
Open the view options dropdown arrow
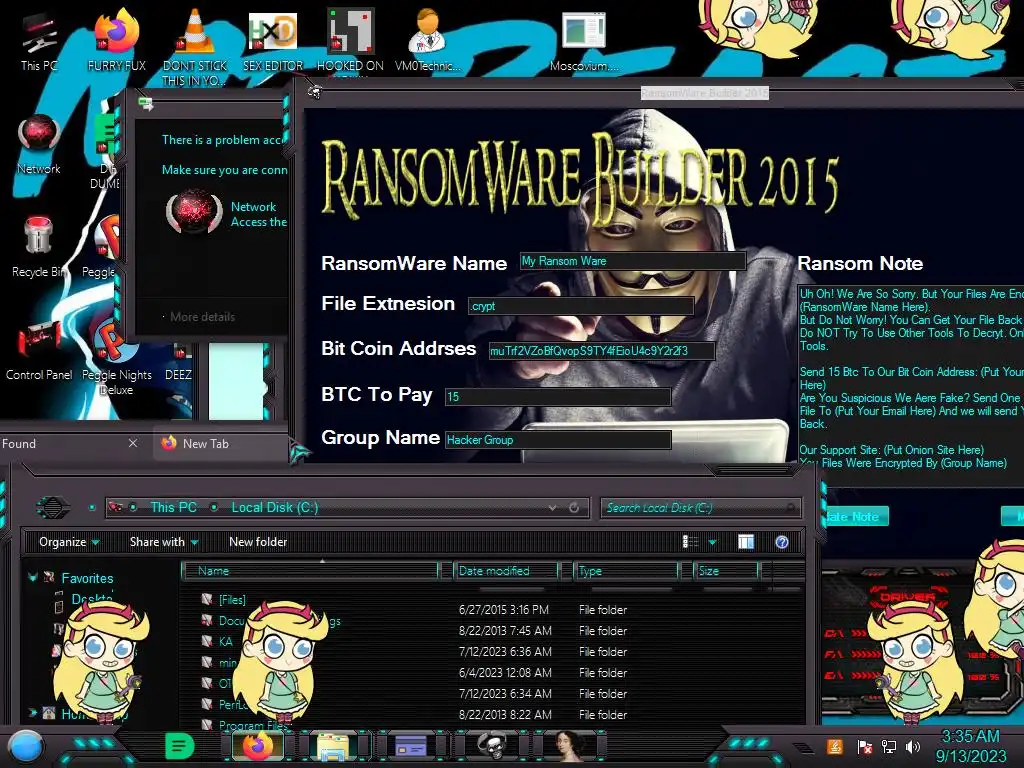(x=712, y=542)
